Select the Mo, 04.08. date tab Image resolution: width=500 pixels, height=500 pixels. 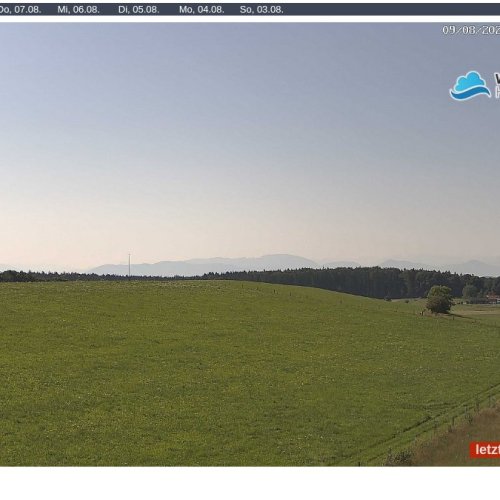[201, 10]
